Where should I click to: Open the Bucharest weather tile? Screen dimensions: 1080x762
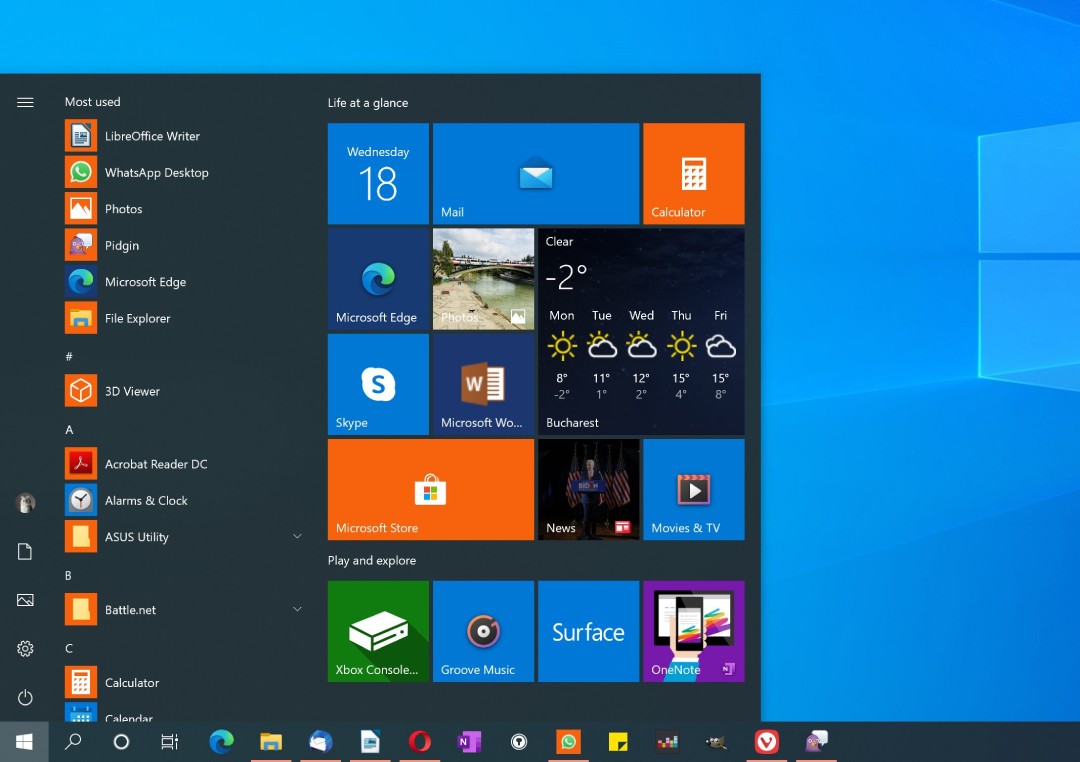point(641,331)
